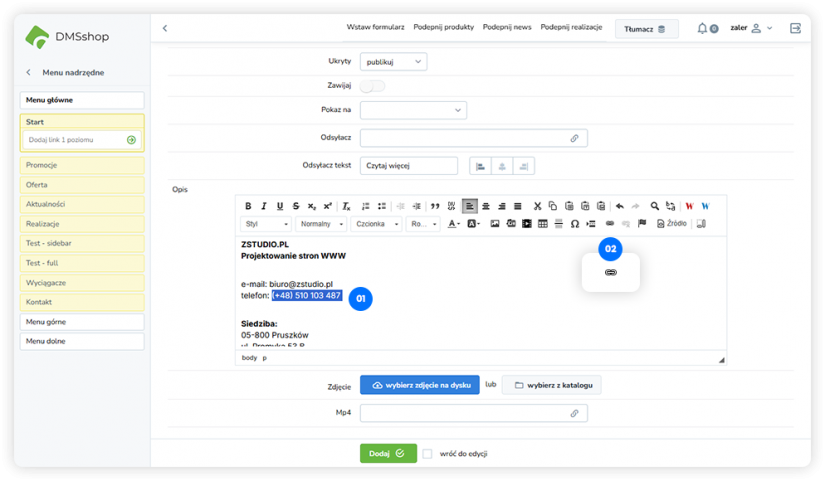
Task: Open the Ukryty 'publikuj' dropdown
Action: pyautogui.click(x=393, y=61)
